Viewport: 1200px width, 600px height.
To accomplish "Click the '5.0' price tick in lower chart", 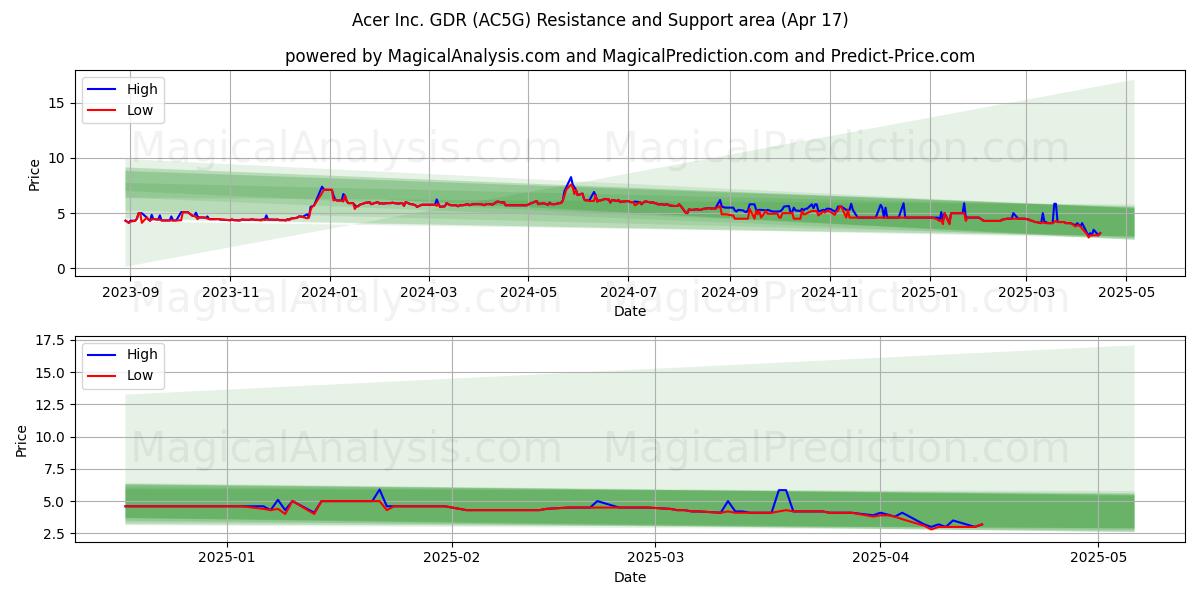I will tap(55, 502).
